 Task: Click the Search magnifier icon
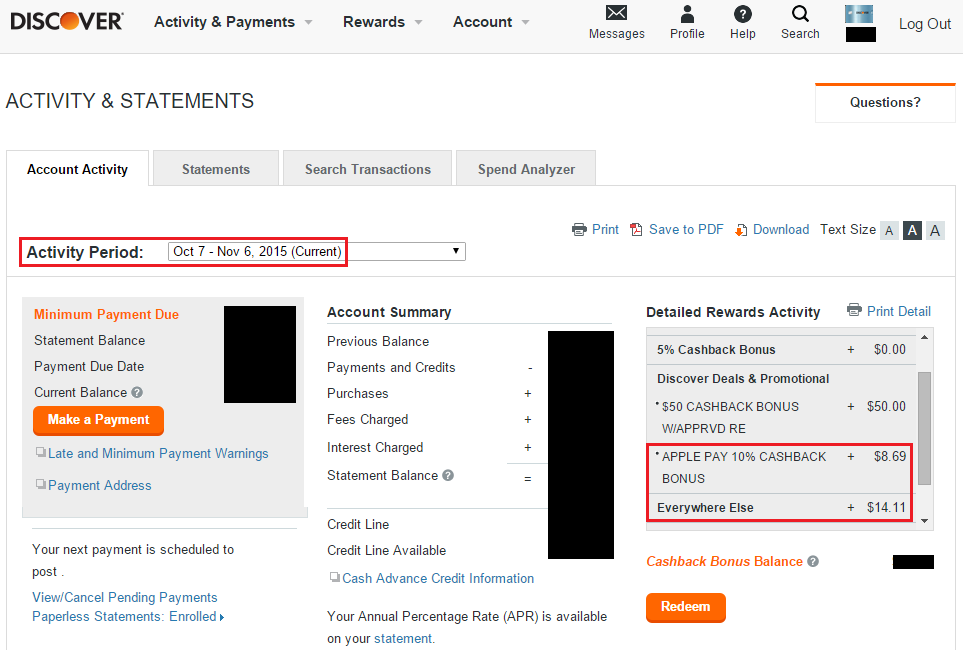800,14
